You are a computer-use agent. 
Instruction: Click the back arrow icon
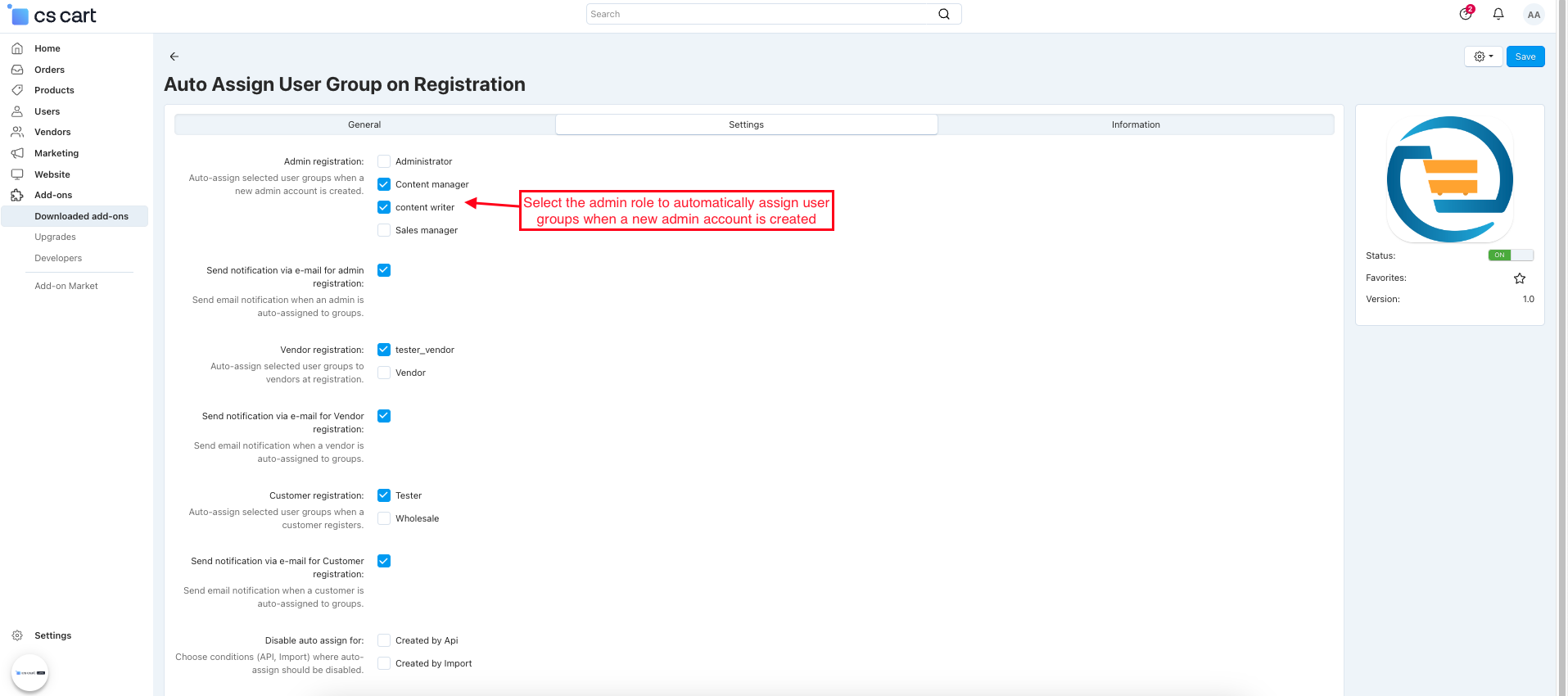(174, 56)
